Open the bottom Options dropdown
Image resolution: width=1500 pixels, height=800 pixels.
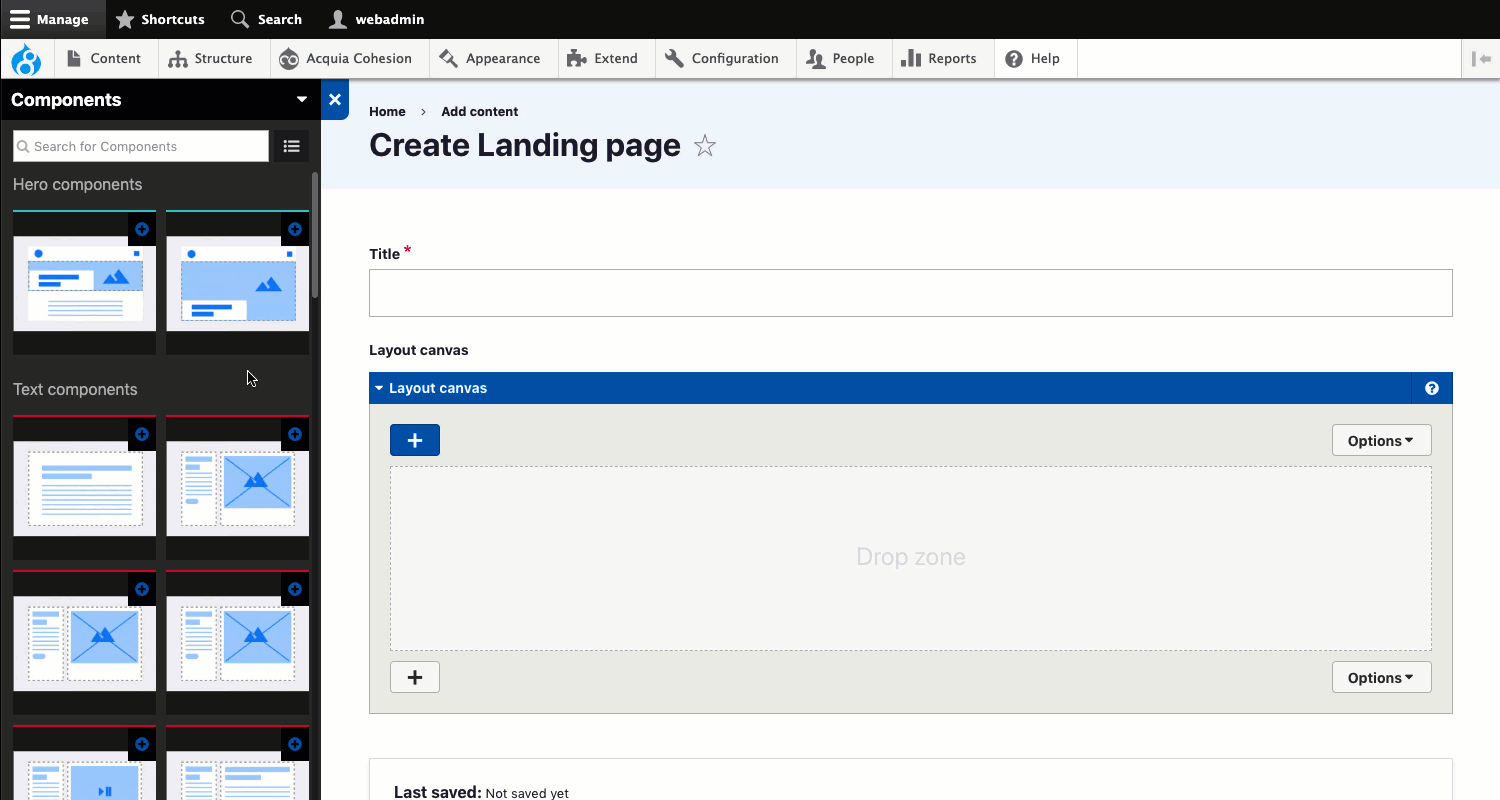[1381, 677]
